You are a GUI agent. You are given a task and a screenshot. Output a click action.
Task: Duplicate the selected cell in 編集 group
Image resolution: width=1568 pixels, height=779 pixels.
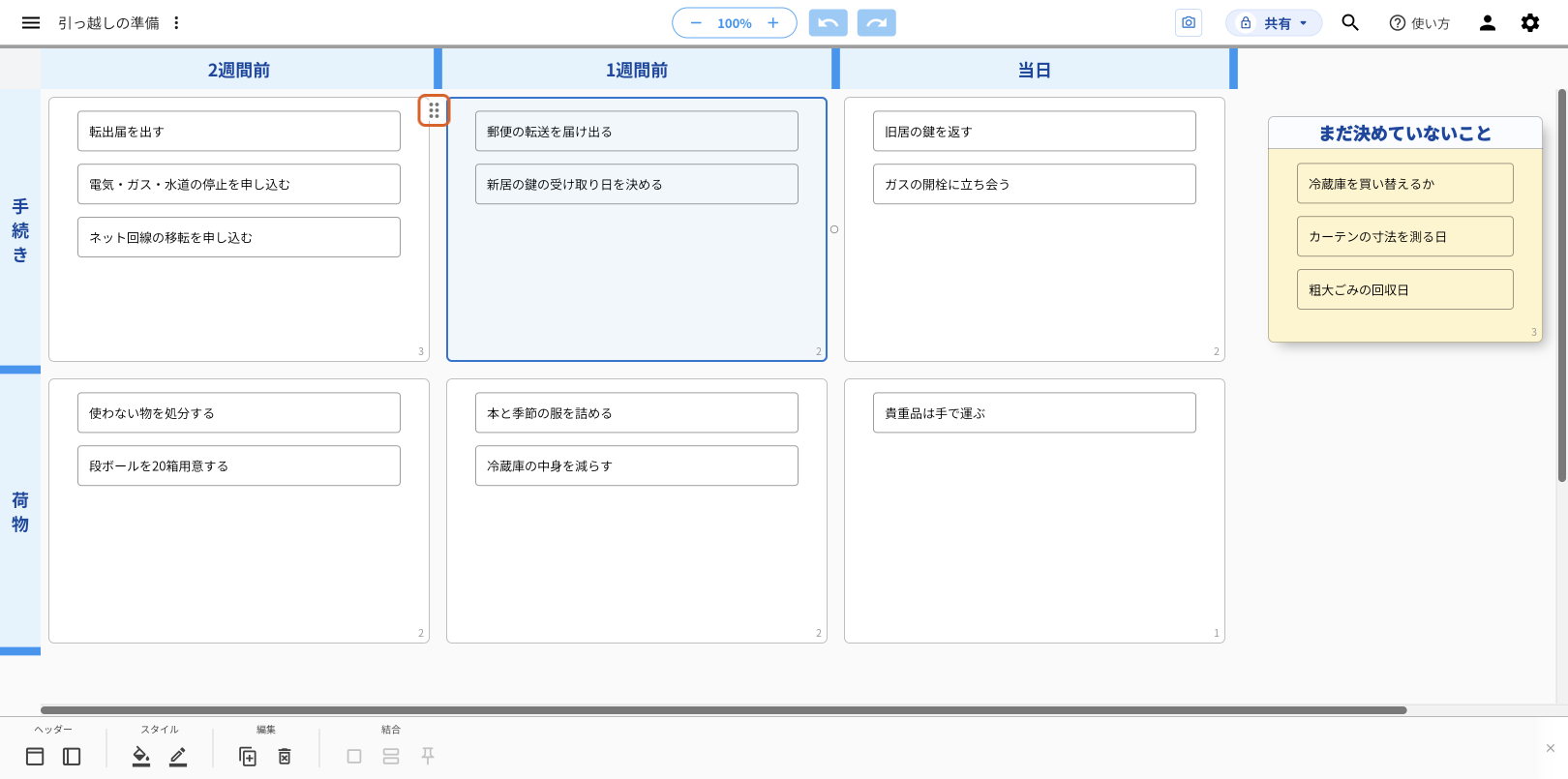248,757
